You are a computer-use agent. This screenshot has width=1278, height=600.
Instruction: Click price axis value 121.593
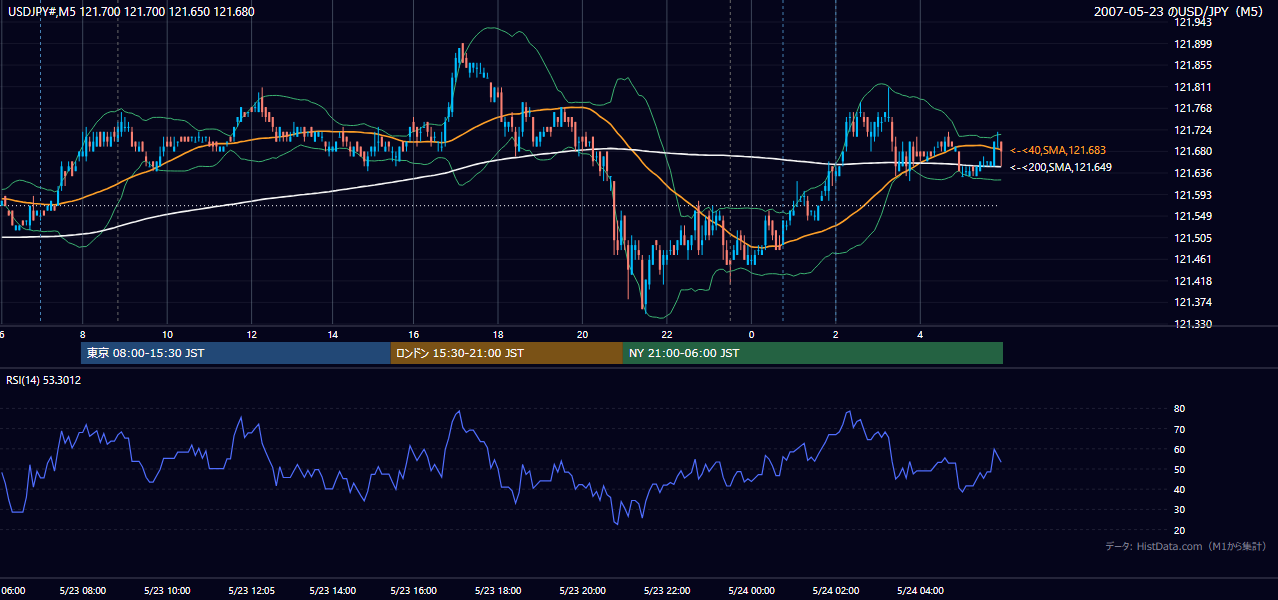[1194, 195]
